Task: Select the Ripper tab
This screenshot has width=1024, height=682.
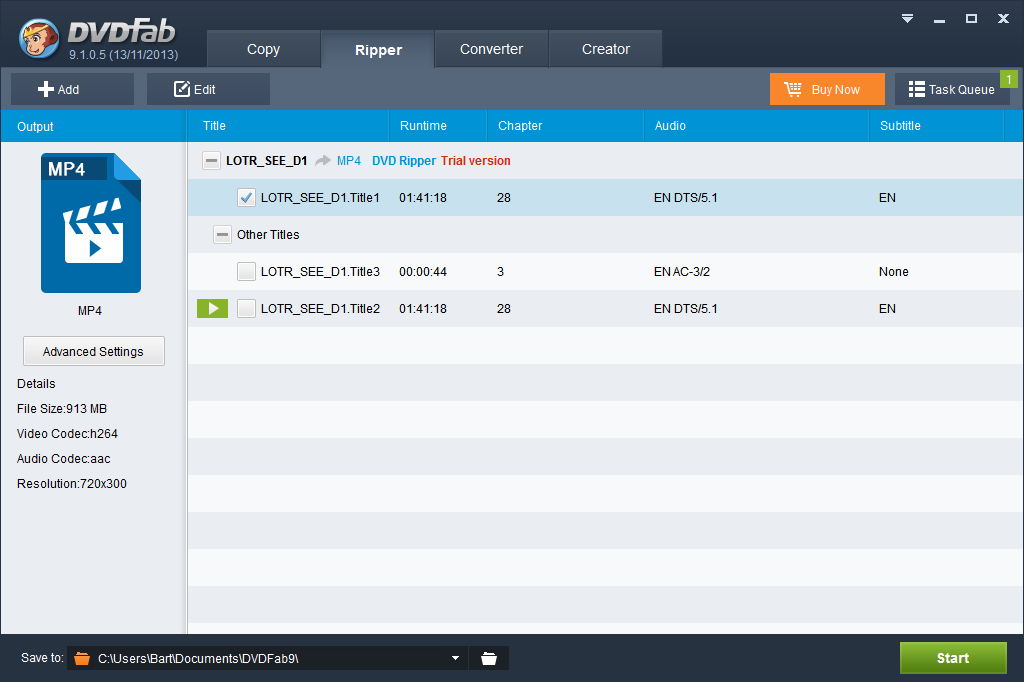Action: point(378,50)
